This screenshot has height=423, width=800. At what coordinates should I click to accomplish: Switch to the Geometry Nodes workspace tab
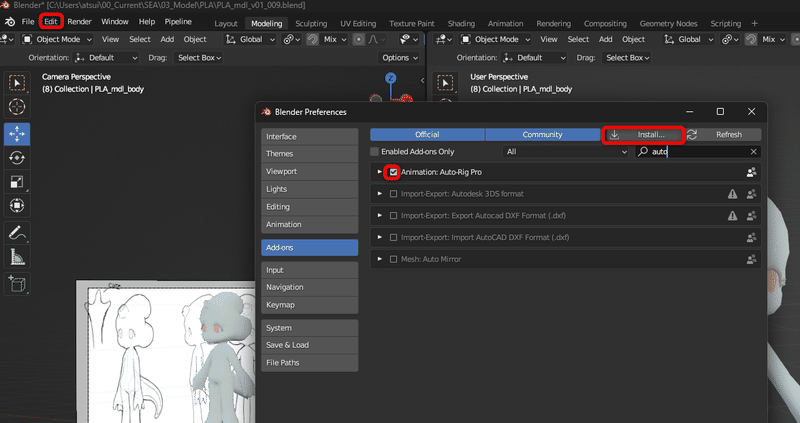coord(668,23)
